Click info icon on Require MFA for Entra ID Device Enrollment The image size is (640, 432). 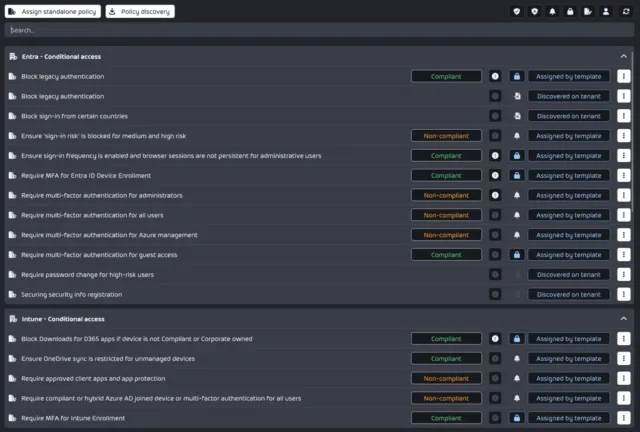tap(495, 176)
